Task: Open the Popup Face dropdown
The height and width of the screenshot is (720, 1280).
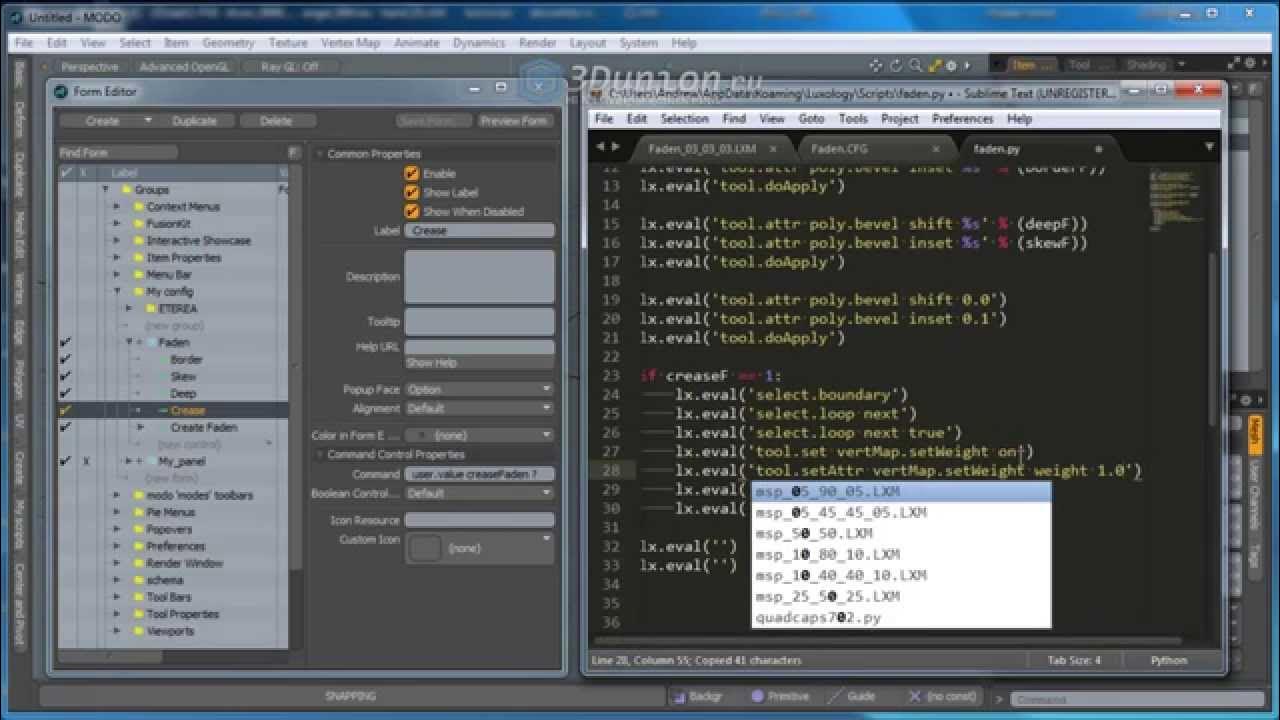Action: tap(479, 389)
